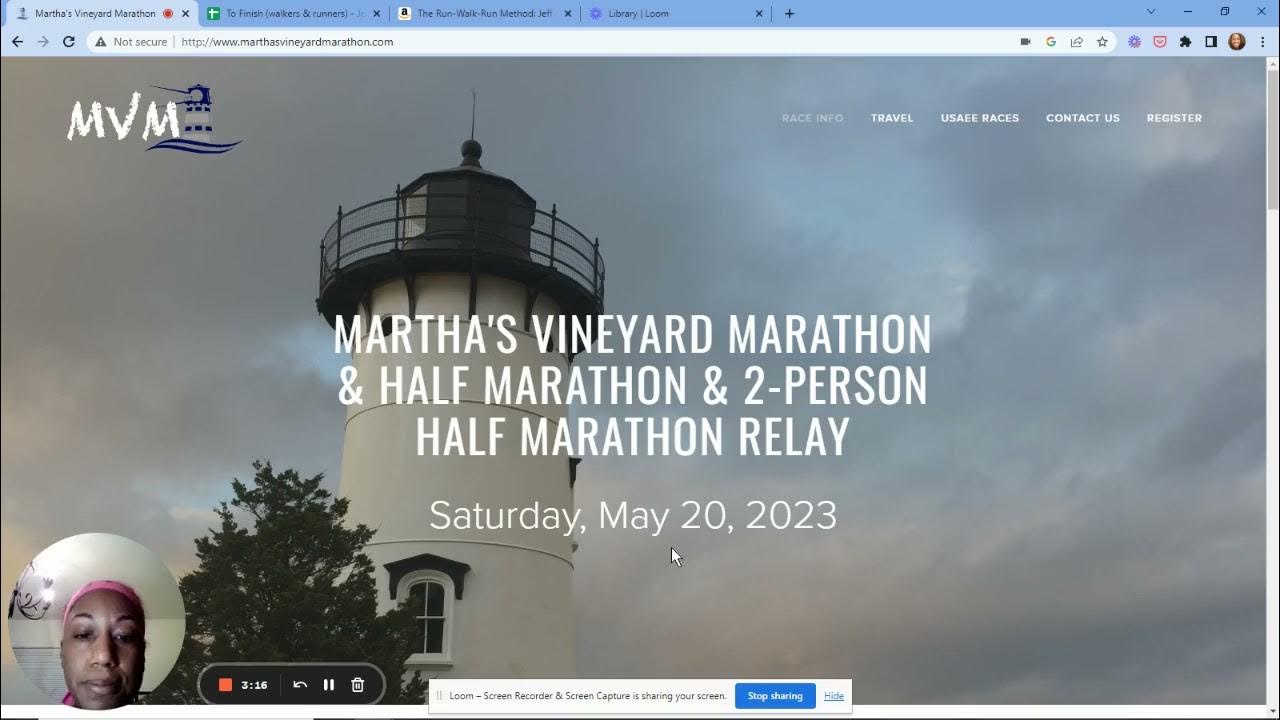Go forward to the next page

pos(43,42)
